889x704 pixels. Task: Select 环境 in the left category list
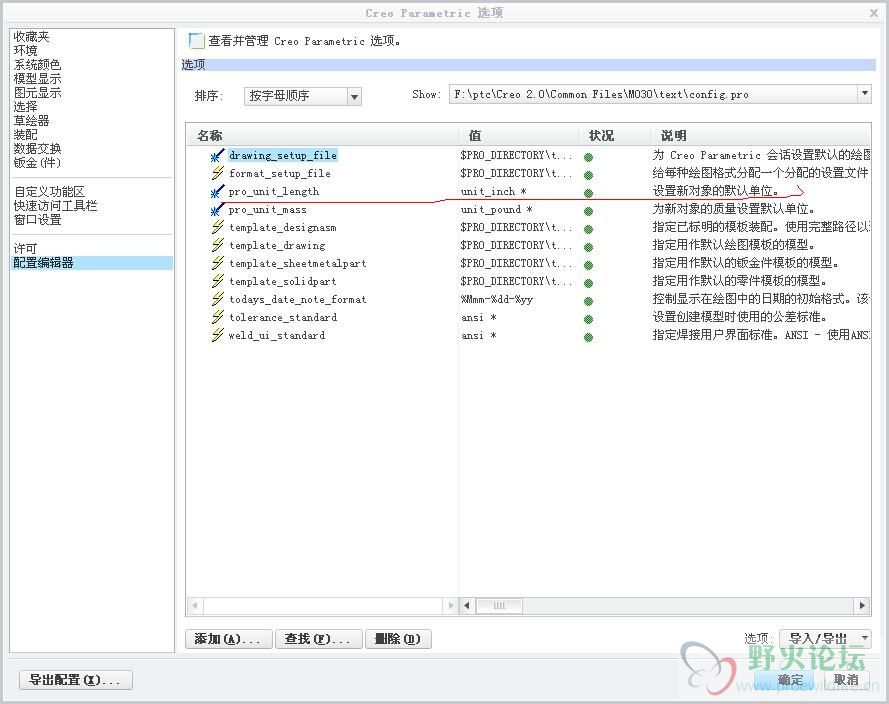pos(26,50)
